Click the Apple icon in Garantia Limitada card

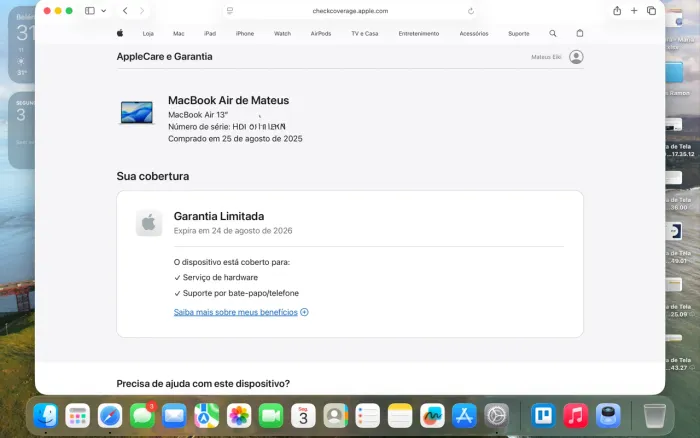149,222
